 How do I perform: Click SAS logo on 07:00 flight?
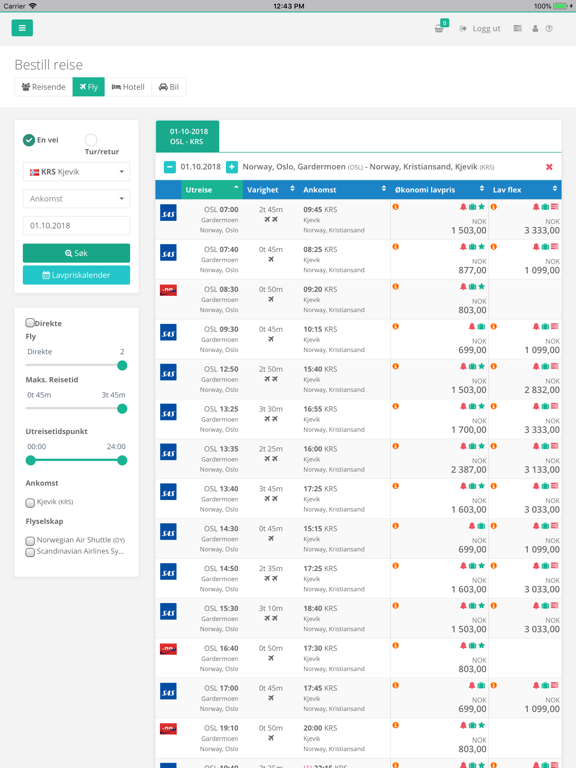pos(168,213)
